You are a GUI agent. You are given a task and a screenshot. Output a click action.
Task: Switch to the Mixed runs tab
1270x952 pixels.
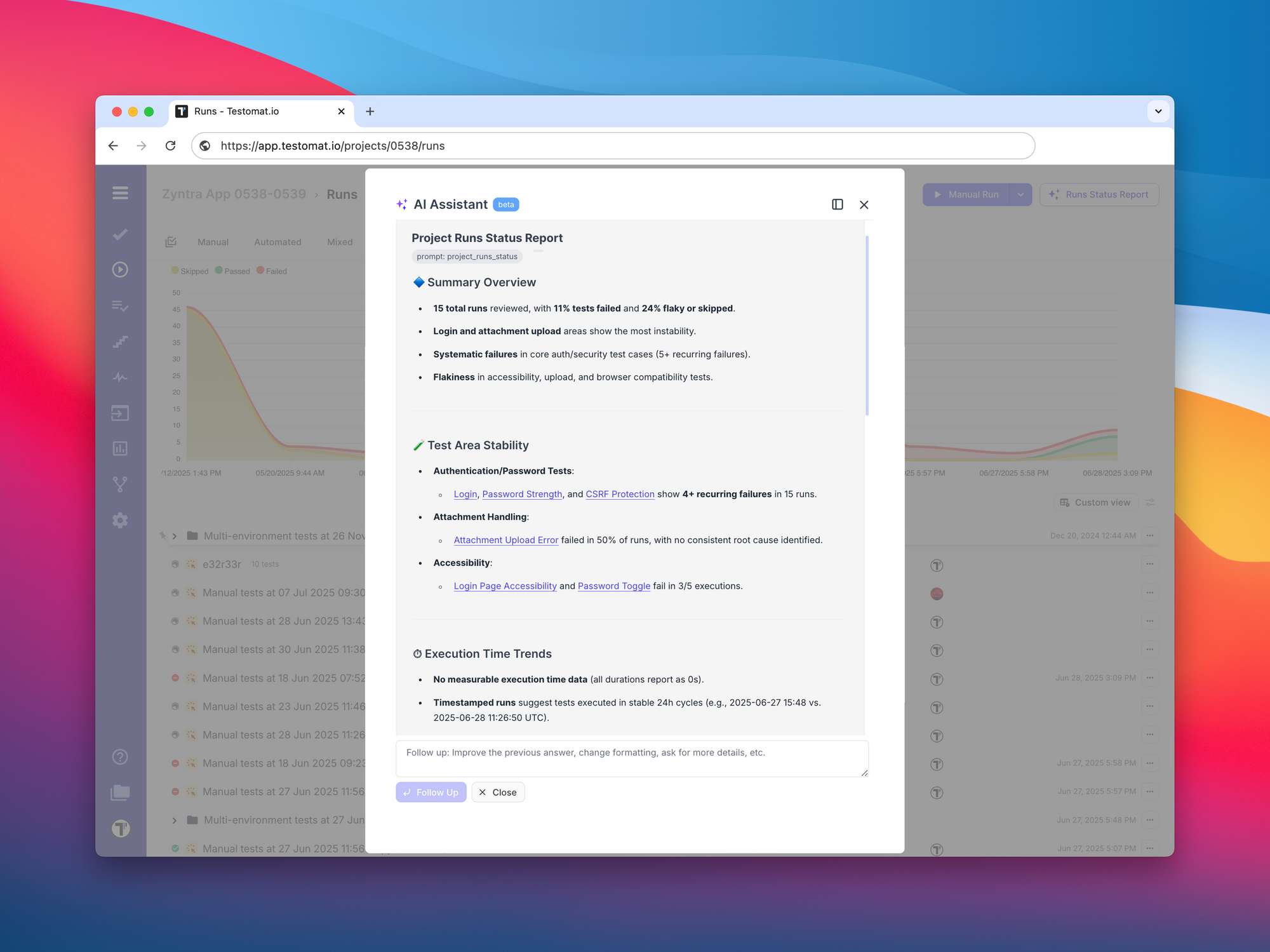tap(340, 242)
